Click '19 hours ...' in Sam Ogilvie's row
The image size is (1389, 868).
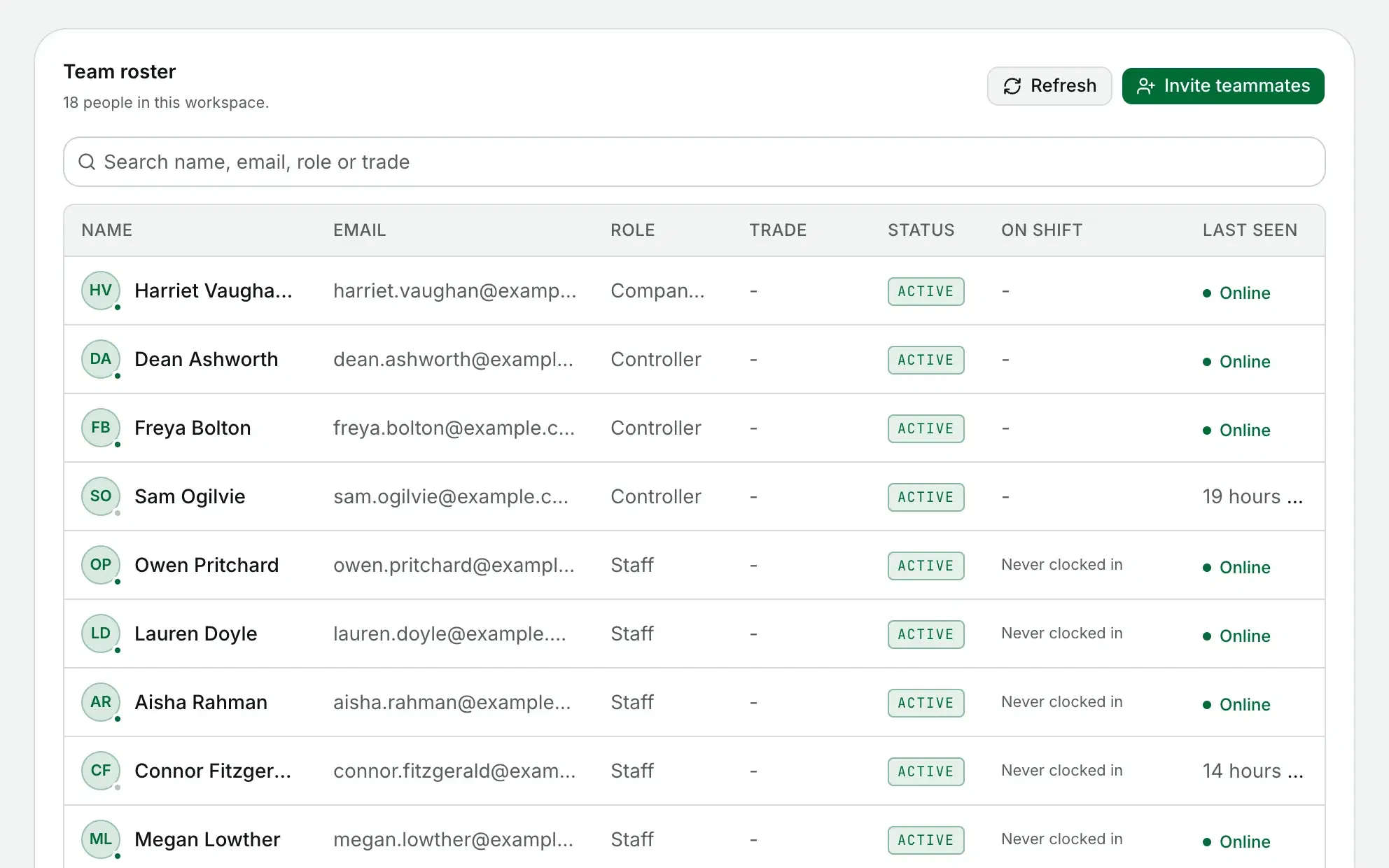[1252, 496]
